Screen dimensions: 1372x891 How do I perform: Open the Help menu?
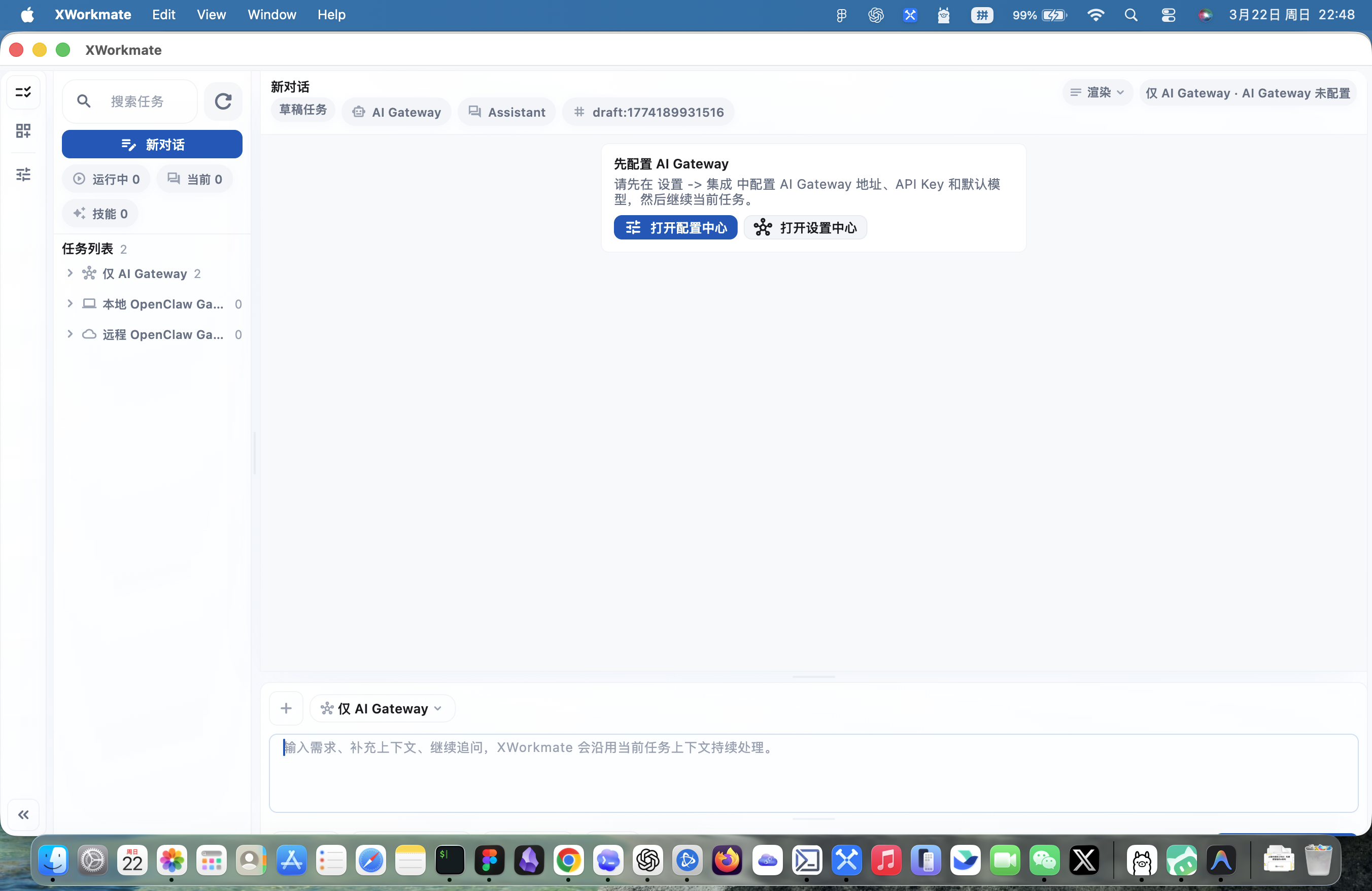pyautogui.click(x=331, y=15)
